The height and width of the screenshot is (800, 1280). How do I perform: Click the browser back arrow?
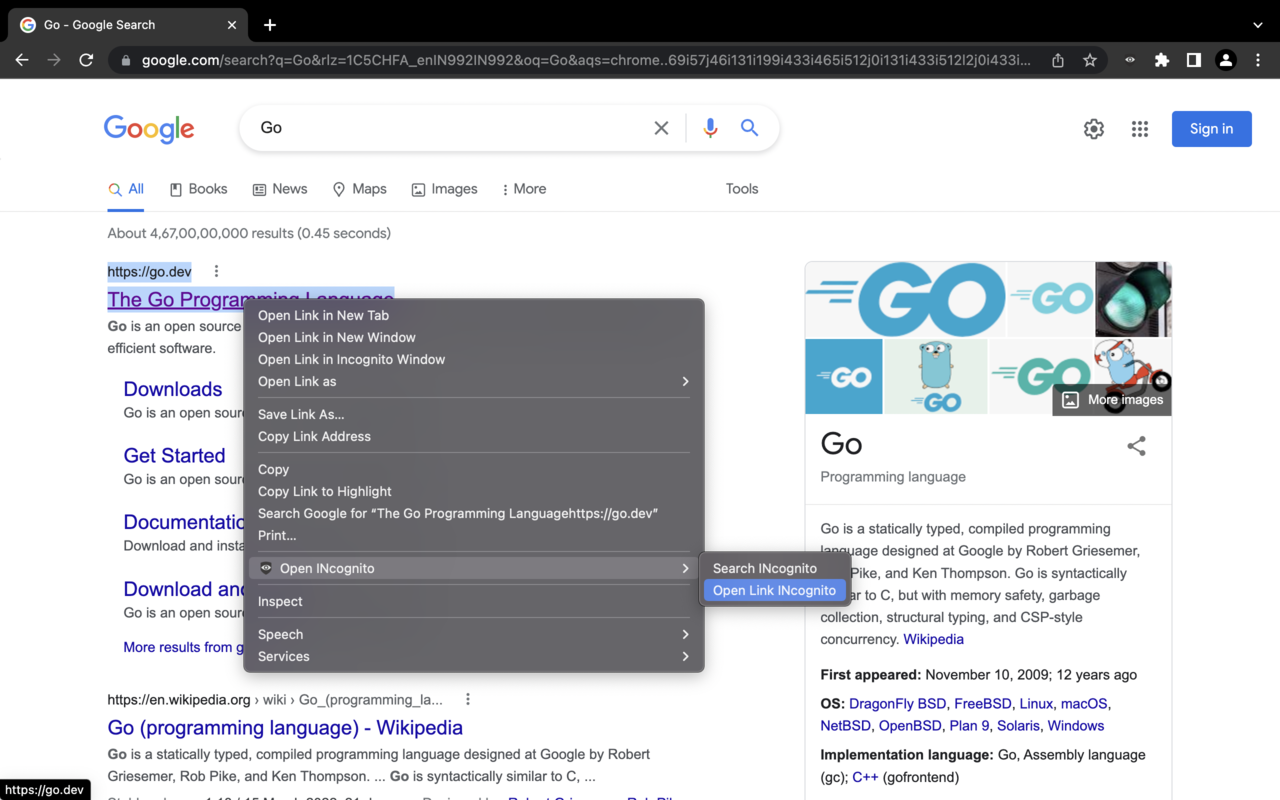22,60
